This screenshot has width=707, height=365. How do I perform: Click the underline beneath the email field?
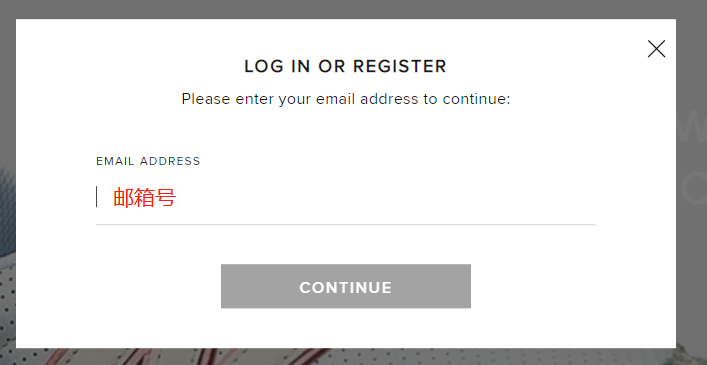[x=345, y=224]
